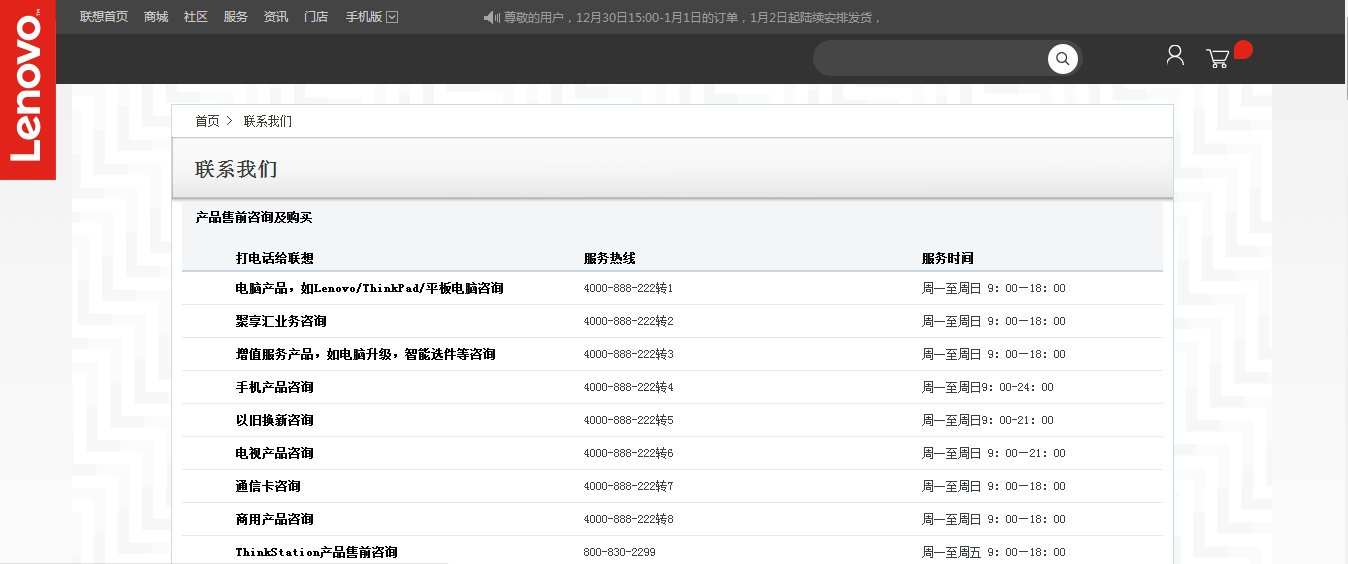Click the 电视产品咨询 service time cell
1348x564 pixels.
[994, 453]
